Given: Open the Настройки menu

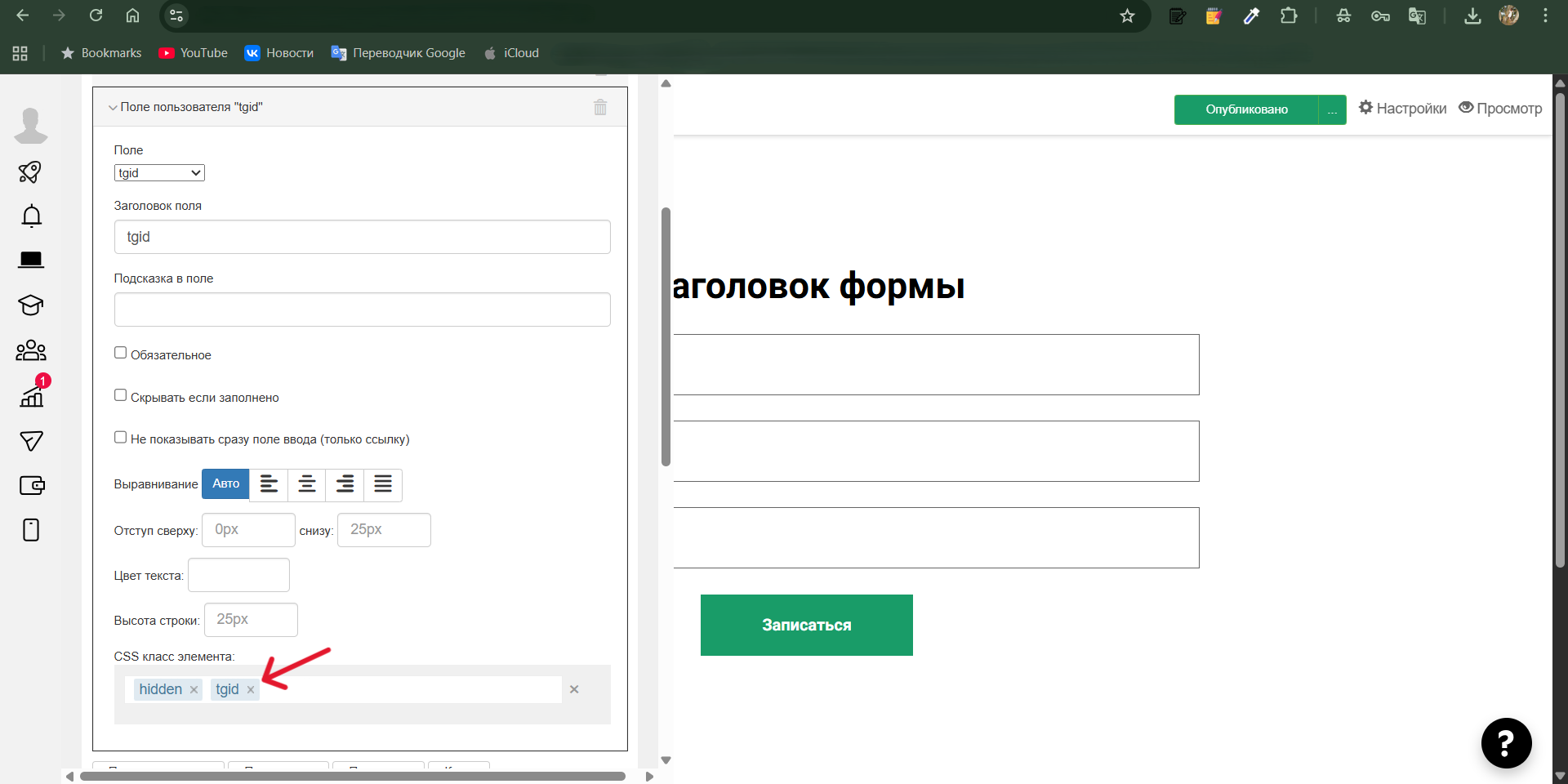Looking at the screenshot, I should (1401, 108).
